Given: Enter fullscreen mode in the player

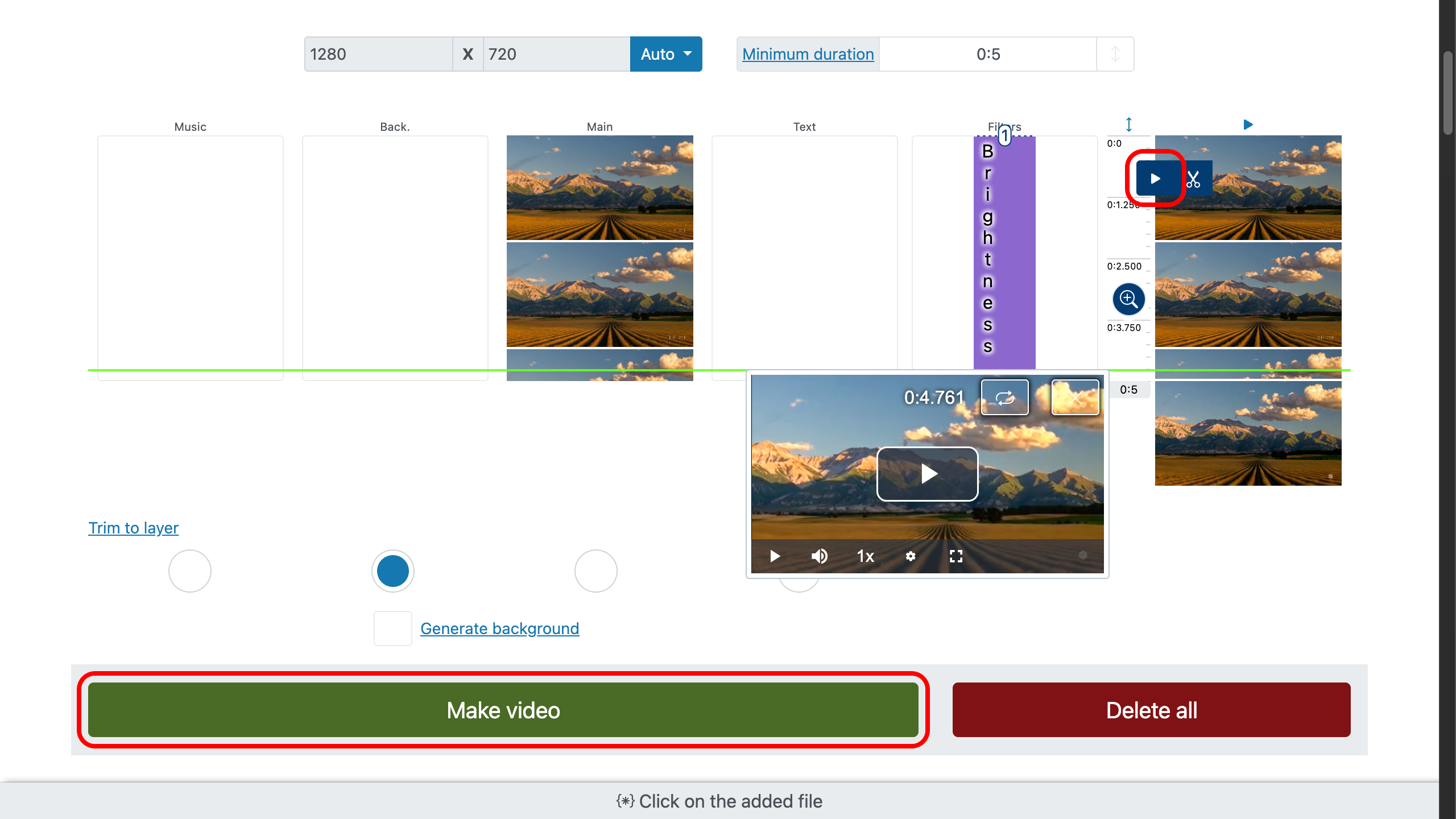Looking at the screenshot, I should (x=956, y=556).
